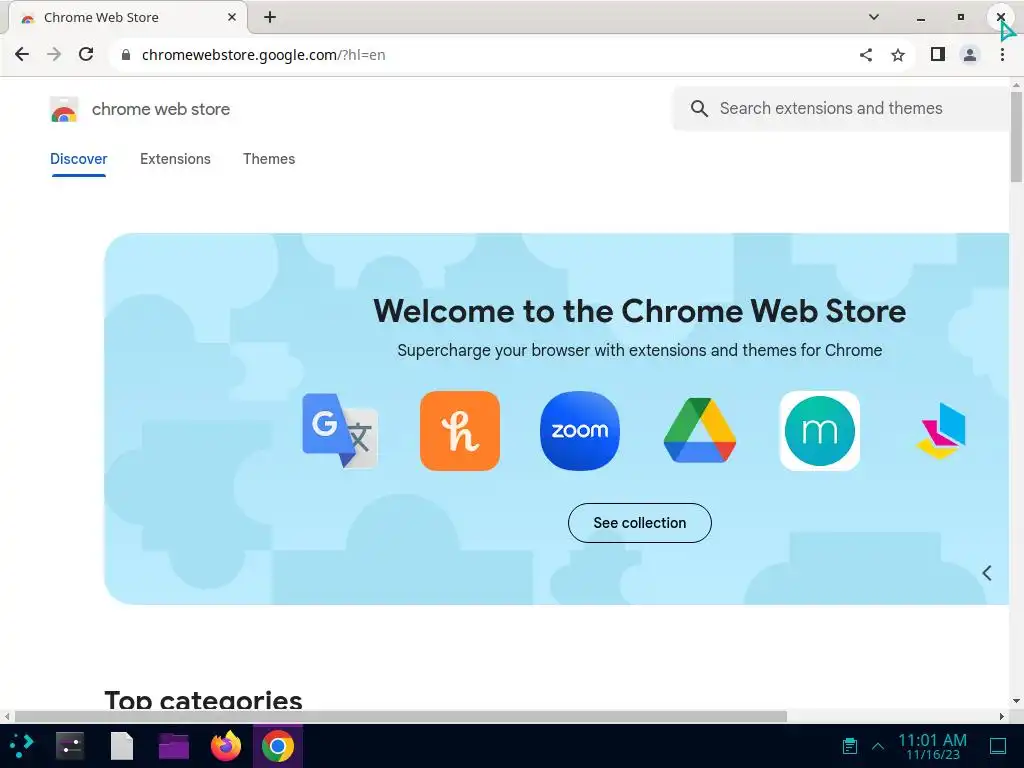The width and height of the screenshot is (1024, 768).
Task: Launch Firefox from the taskbar
Action: [226, 746]
